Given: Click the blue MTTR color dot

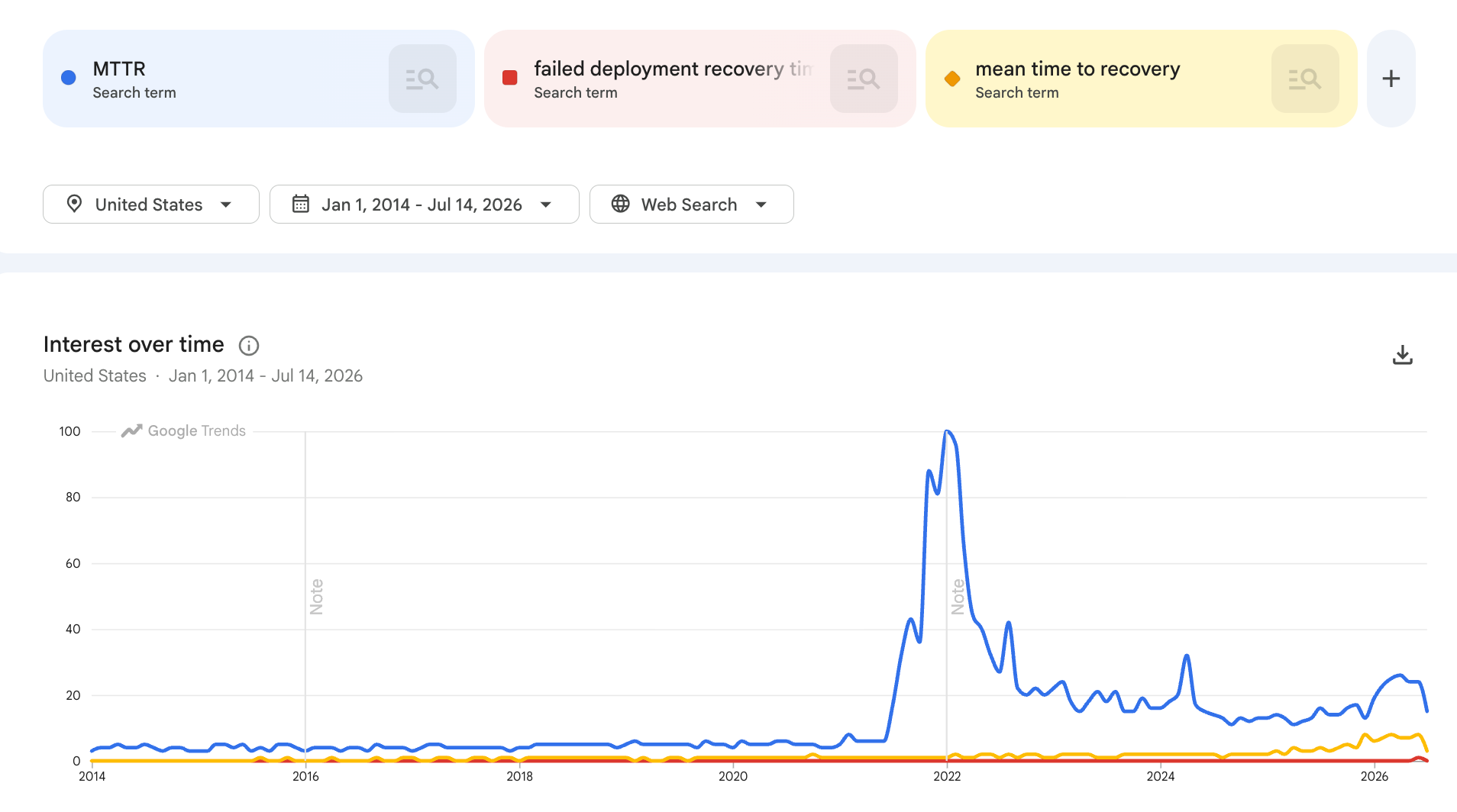Looking at the screenshot, I should (69, 78).
